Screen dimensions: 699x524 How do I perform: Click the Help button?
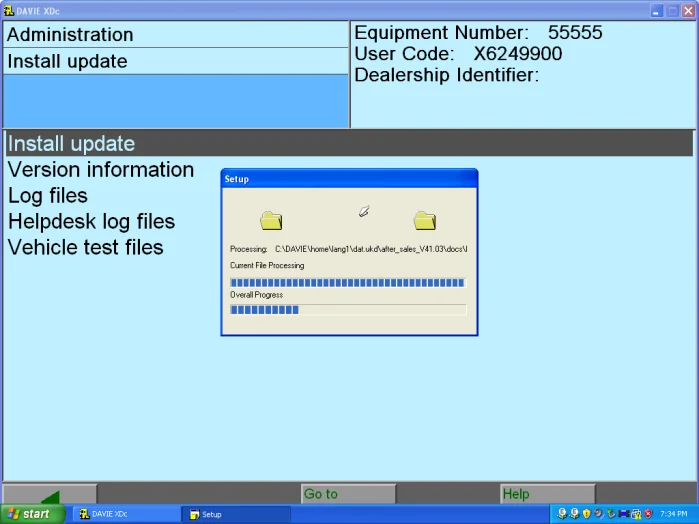pyautogui.click(x=548, y=494)
